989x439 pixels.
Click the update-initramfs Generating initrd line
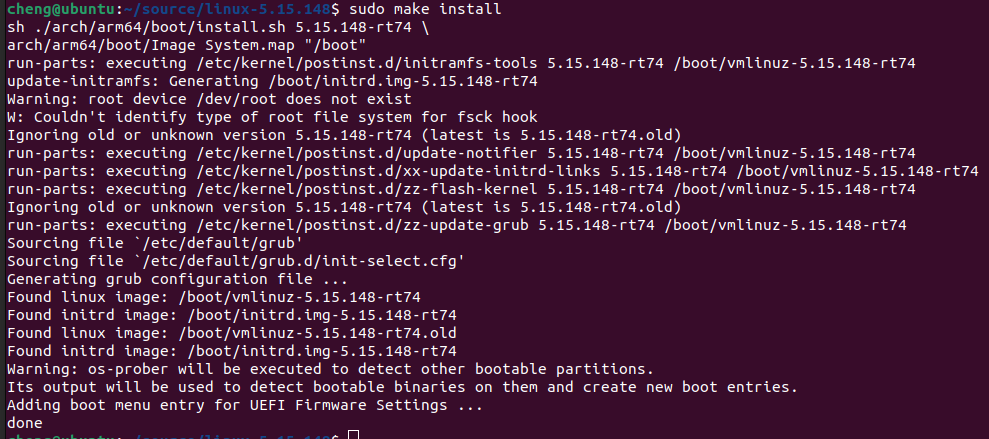point(272,82)
